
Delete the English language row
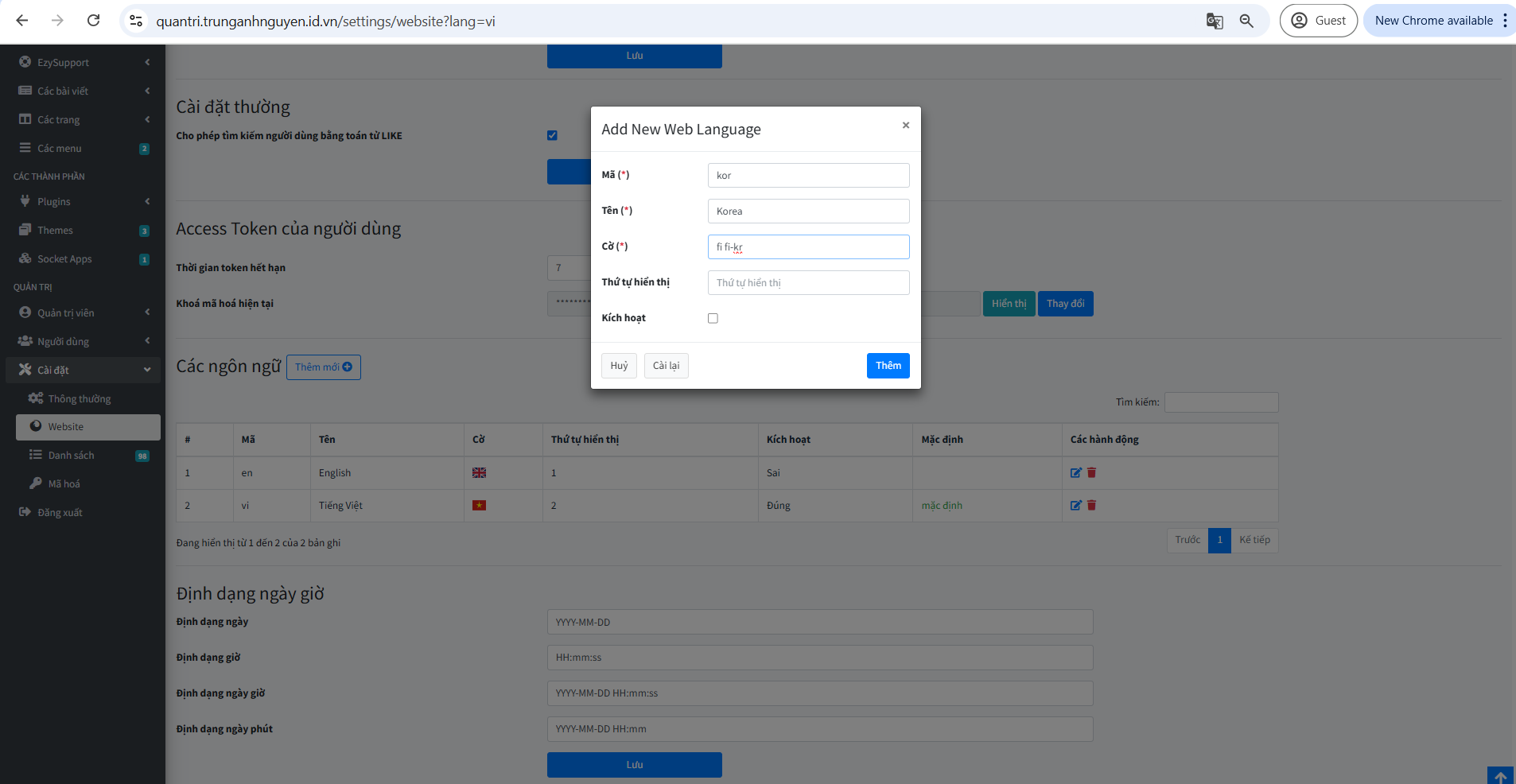point(1092,472)
